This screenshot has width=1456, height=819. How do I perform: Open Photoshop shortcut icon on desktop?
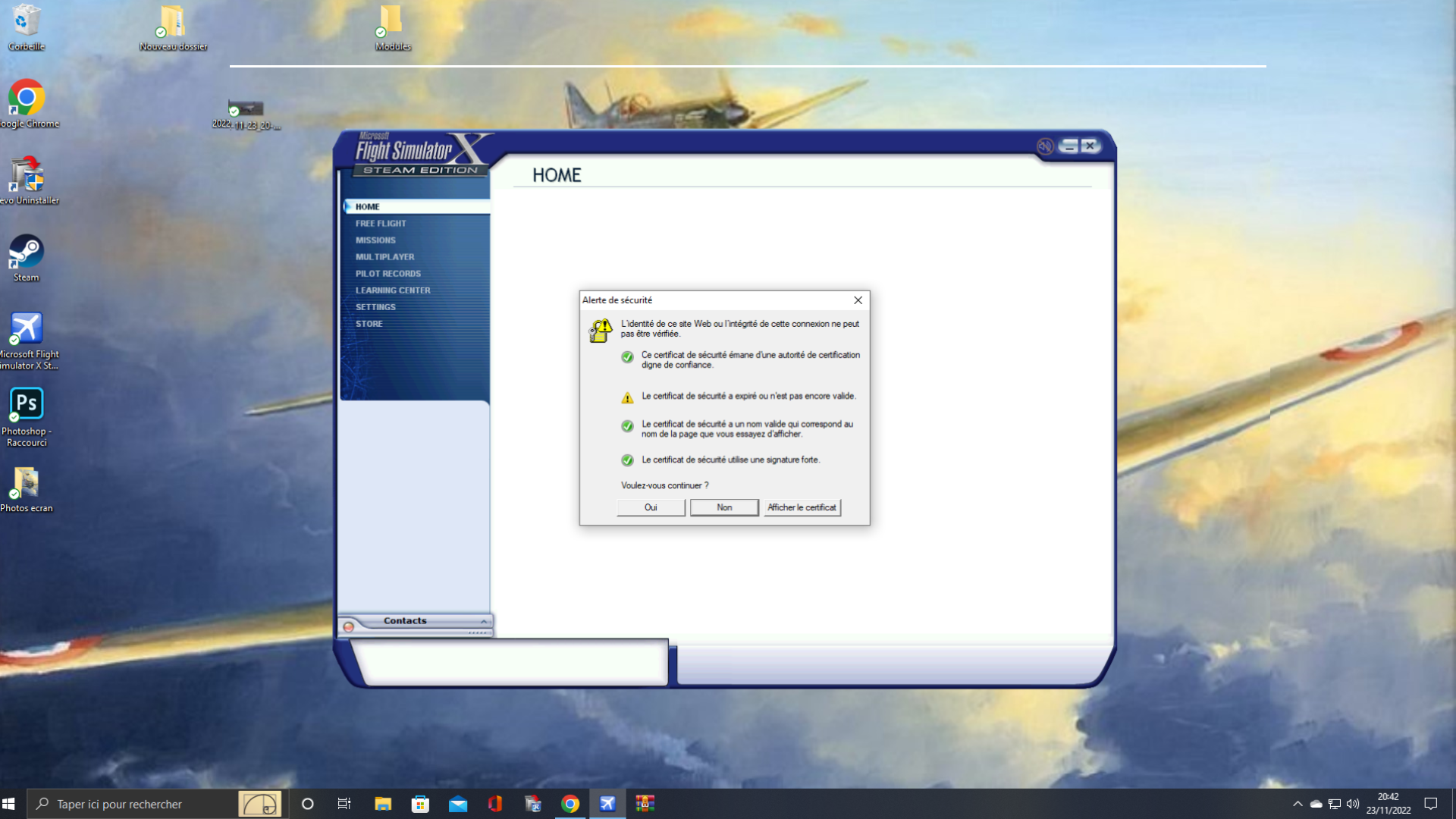[27, 405]
